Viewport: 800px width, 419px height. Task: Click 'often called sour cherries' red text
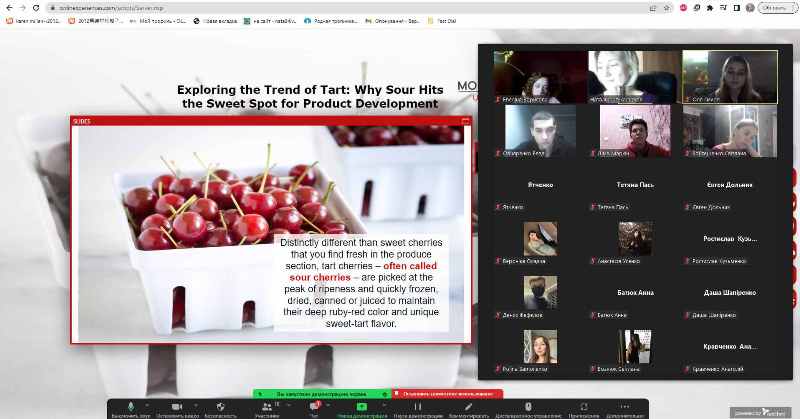point(363,272)
